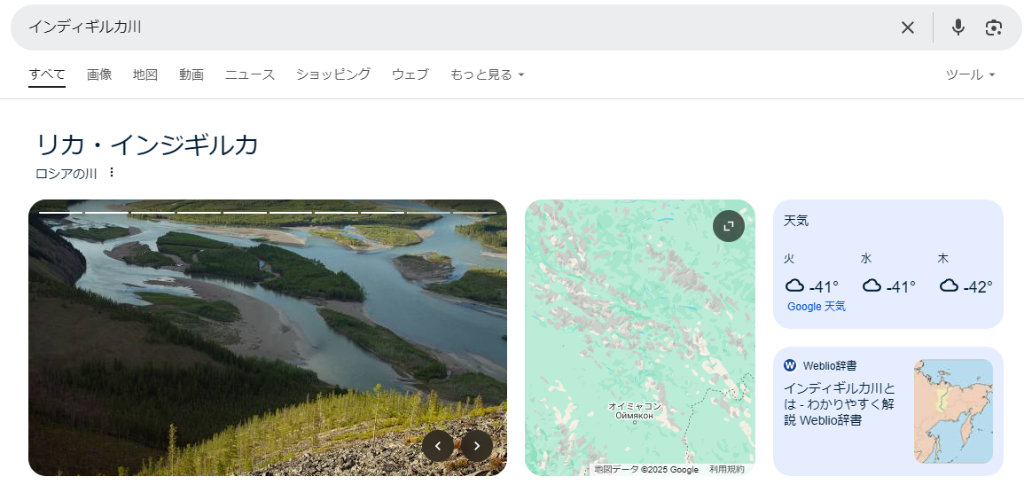Open Google Lens image search icon
The height and width of the screenshot is (492, 1024).
click(993, 28)
